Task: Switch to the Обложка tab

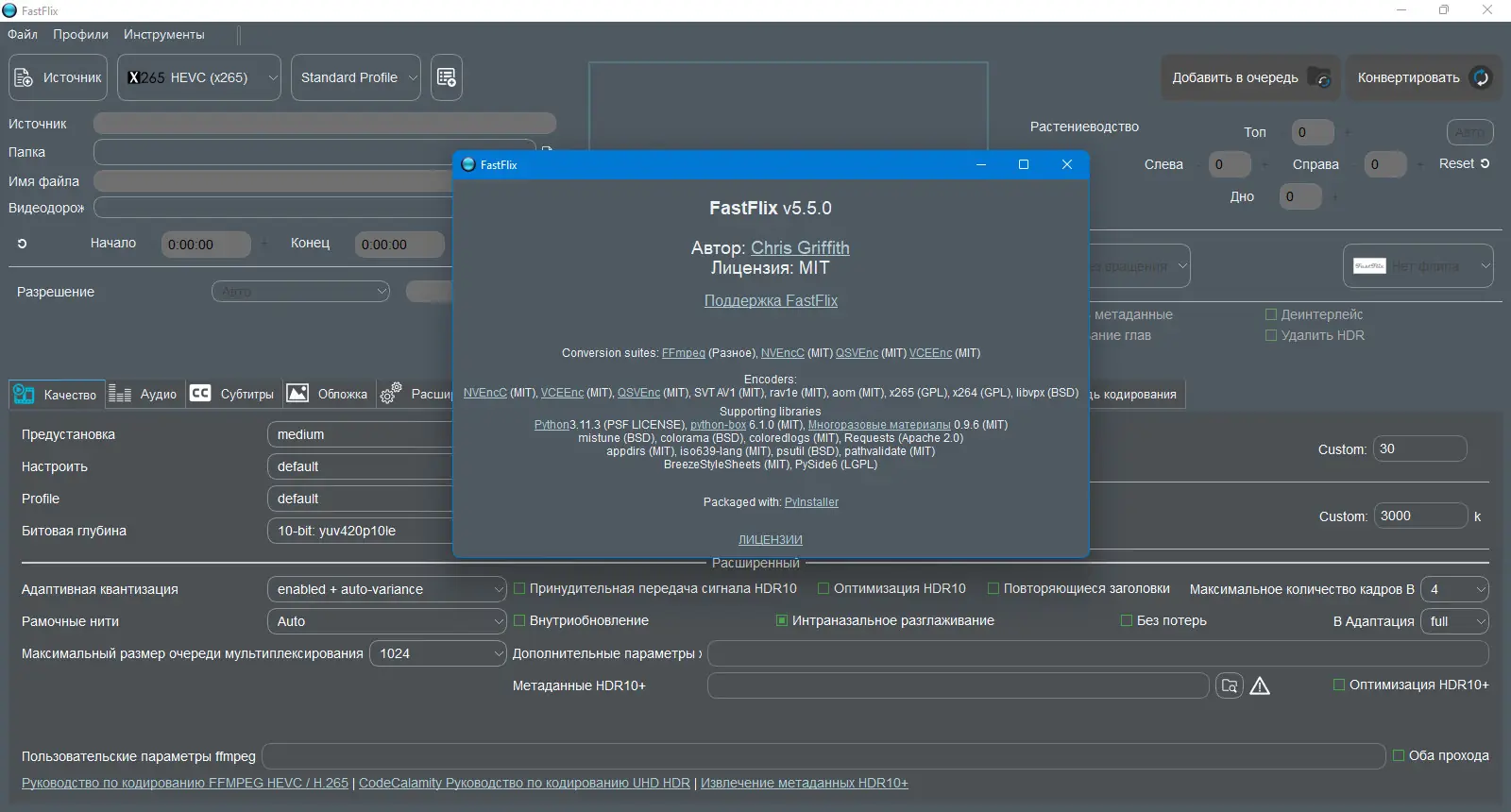Action: [328, 394]
